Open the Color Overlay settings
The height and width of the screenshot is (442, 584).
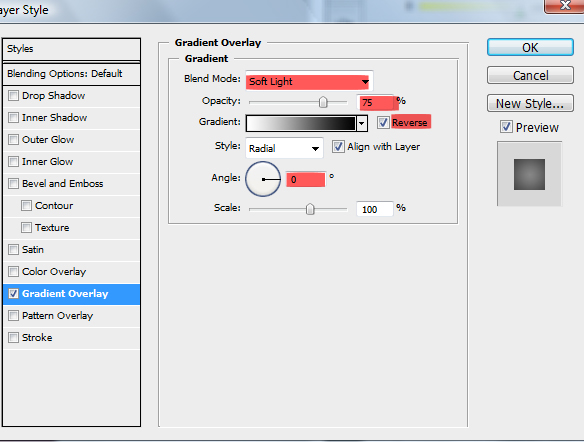(x=54, y=271)
